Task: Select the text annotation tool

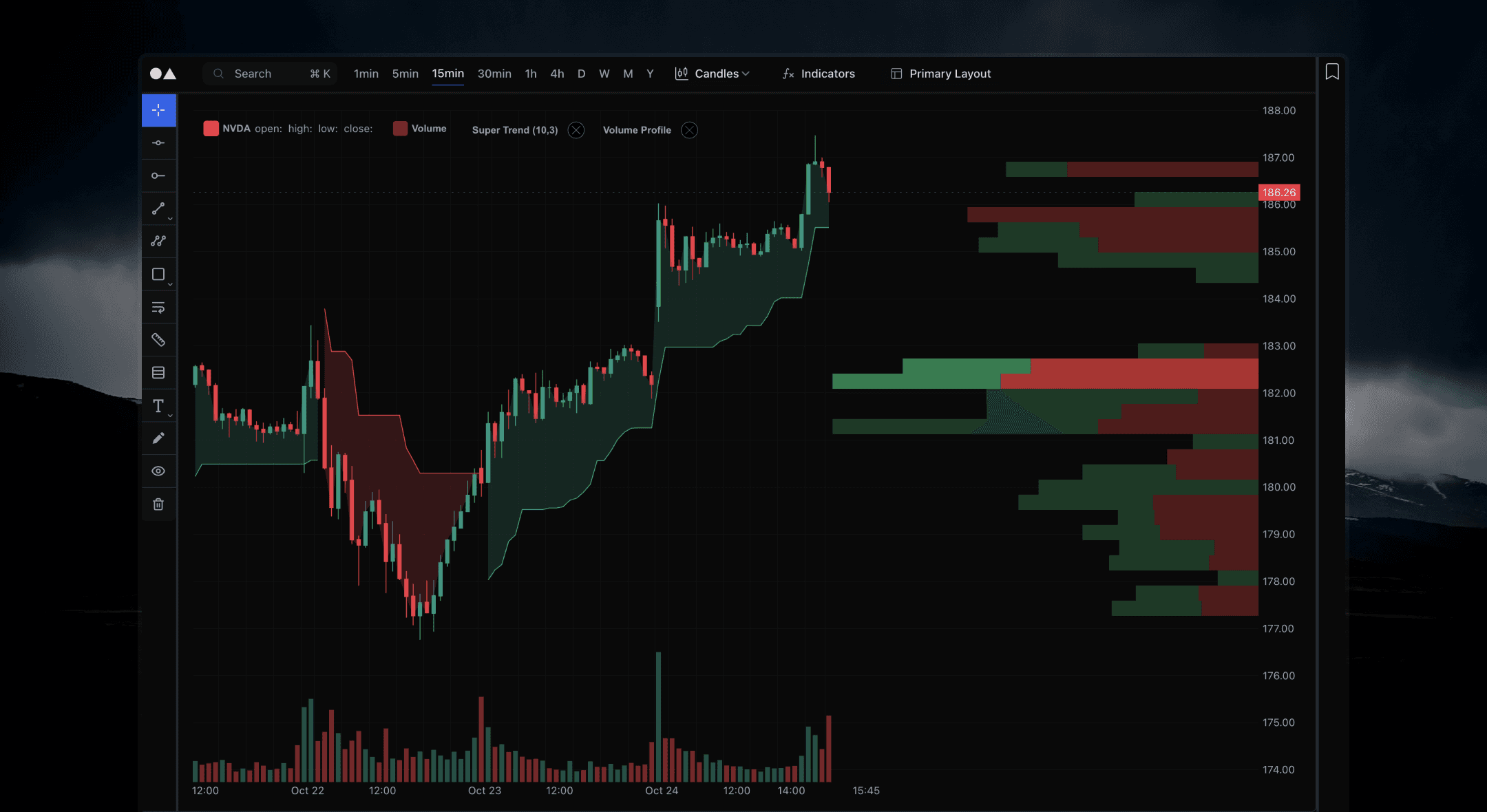Action: click(158, 406)
